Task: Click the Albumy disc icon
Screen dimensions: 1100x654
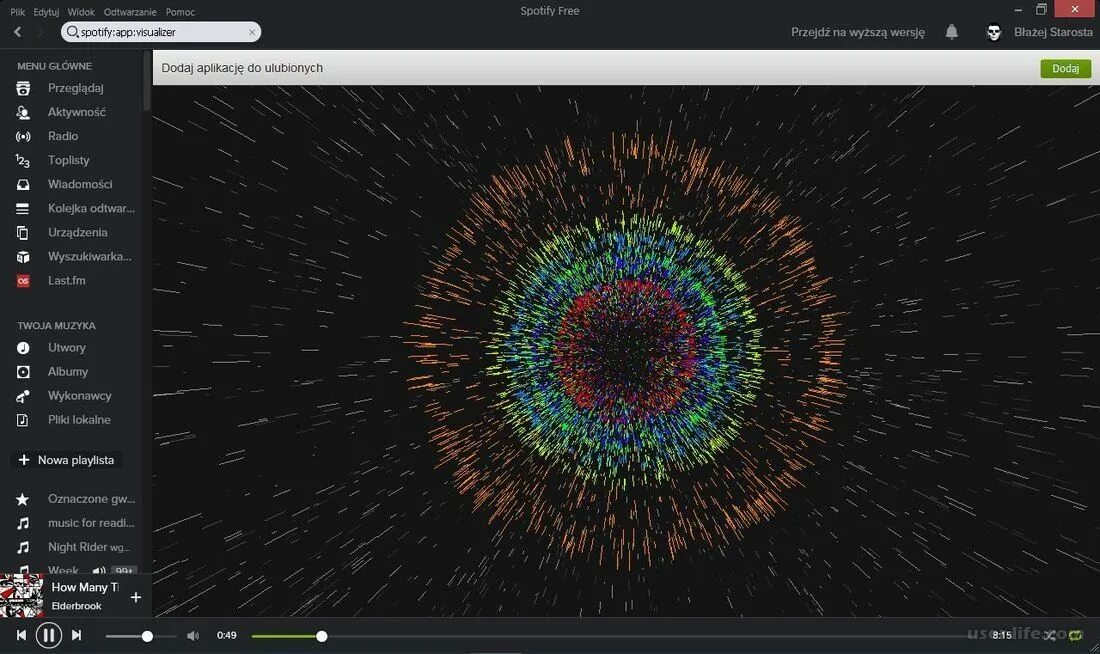Action: click(x=23, y=372)
